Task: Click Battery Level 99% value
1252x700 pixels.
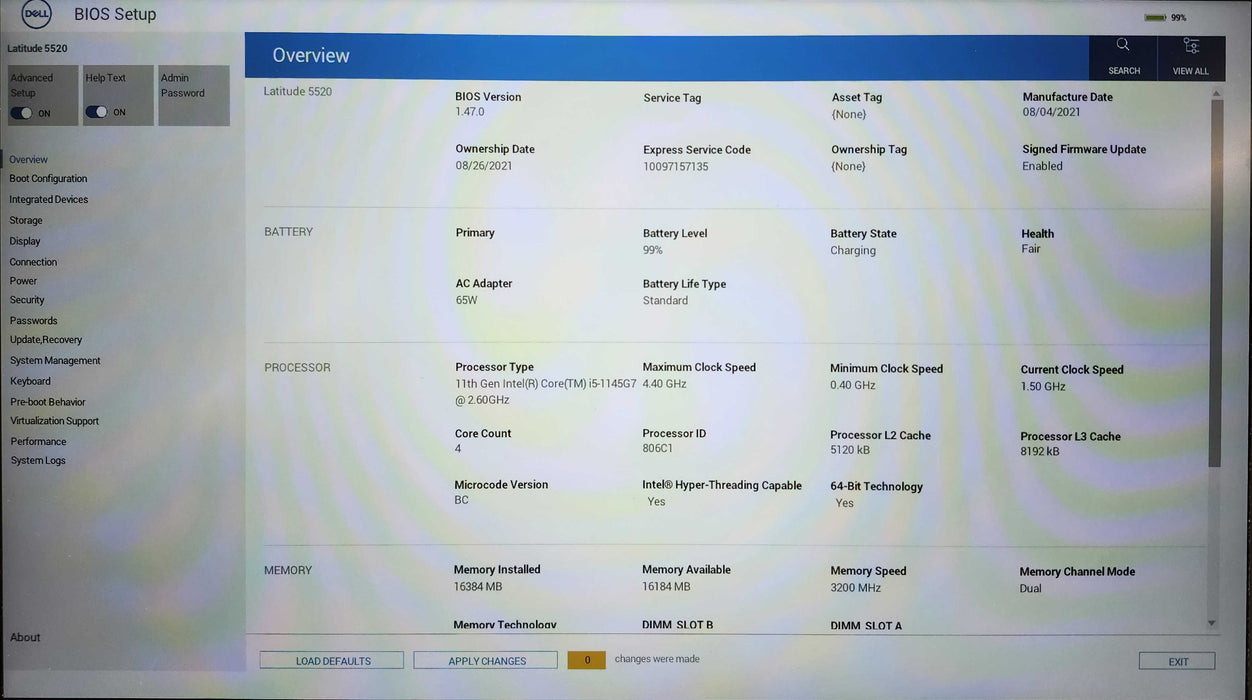Action: tap(653, 250)
